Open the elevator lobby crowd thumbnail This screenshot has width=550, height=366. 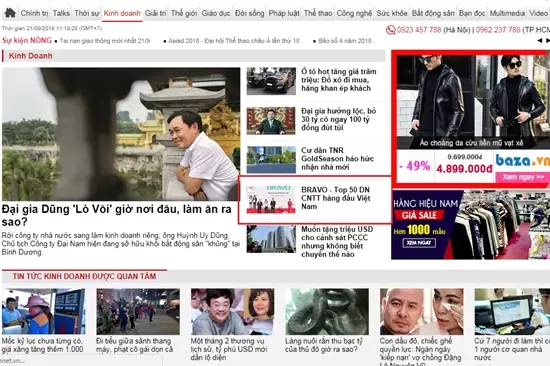point(138,312)
